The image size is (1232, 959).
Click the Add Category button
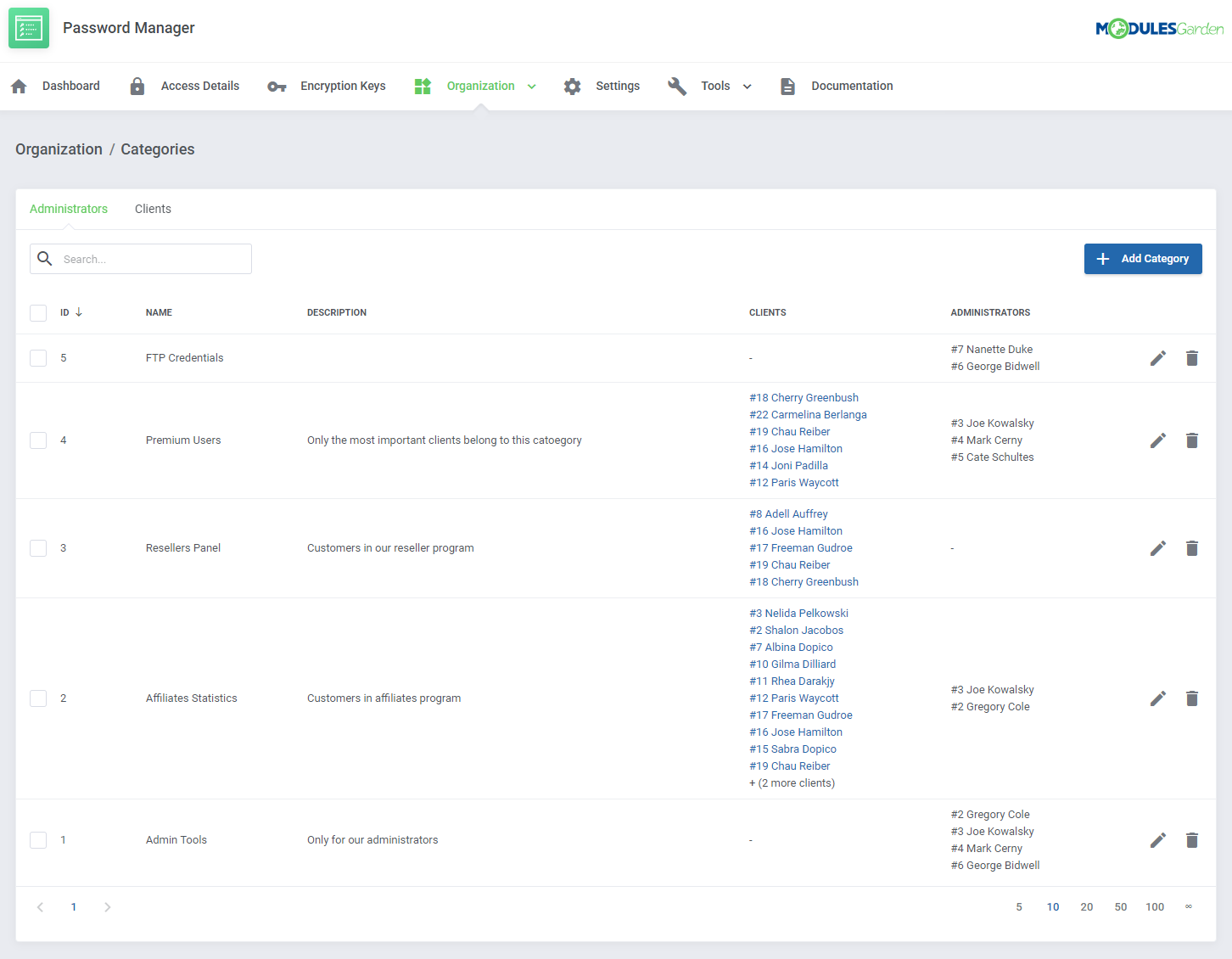(x=1143, y=259)
